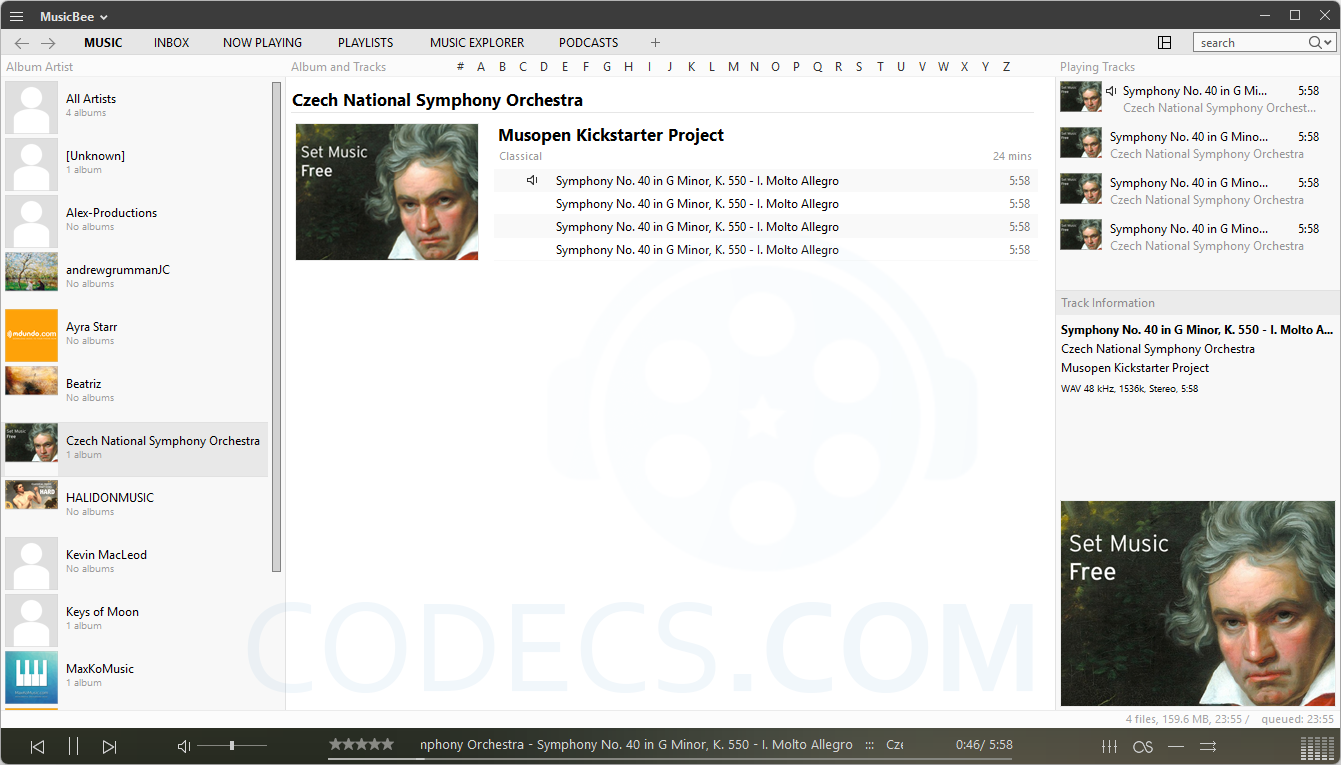
Task: Skip to the next track
Action: pyautogui.click(x=110, y=746)
